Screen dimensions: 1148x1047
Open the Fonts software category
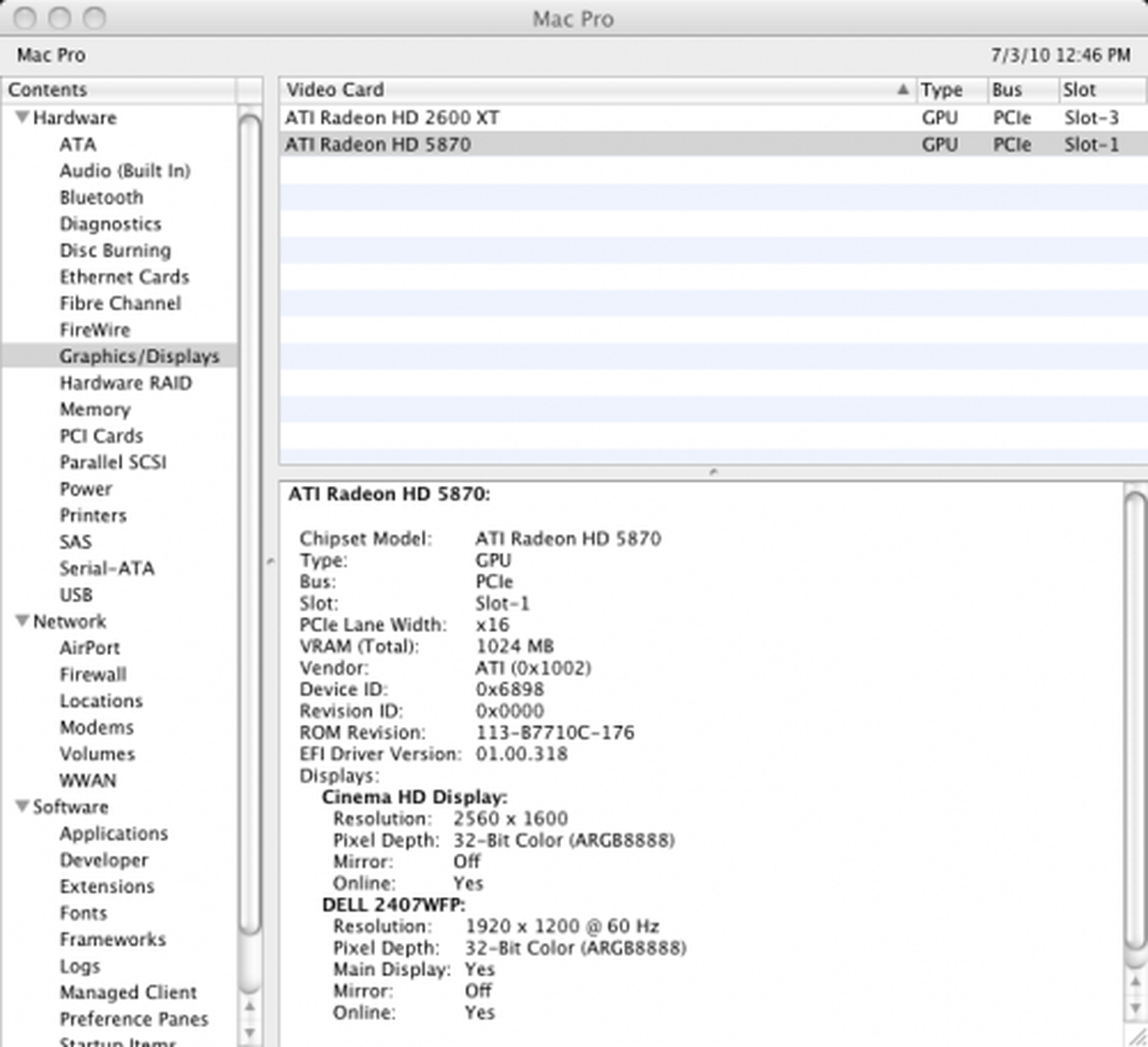(x=83, y=913)
